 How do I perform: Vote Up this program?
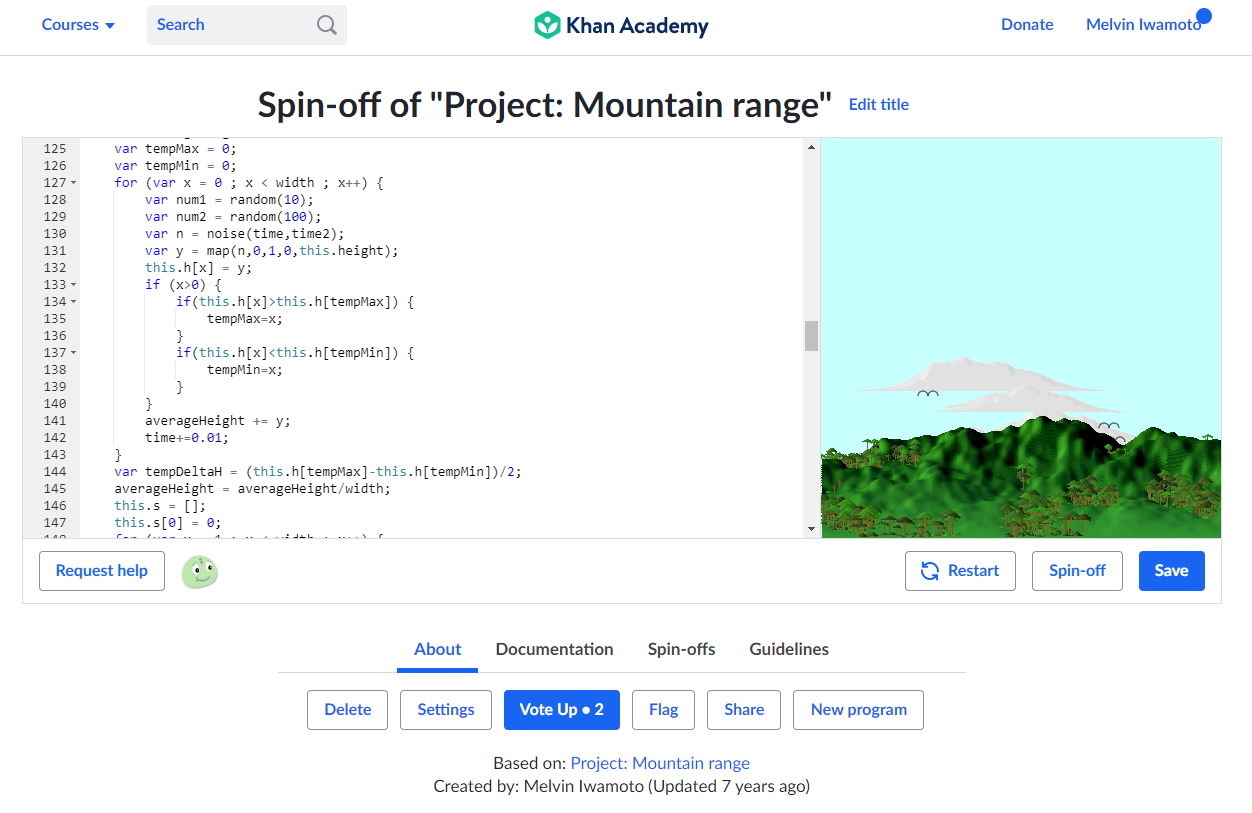coord(561,710)
